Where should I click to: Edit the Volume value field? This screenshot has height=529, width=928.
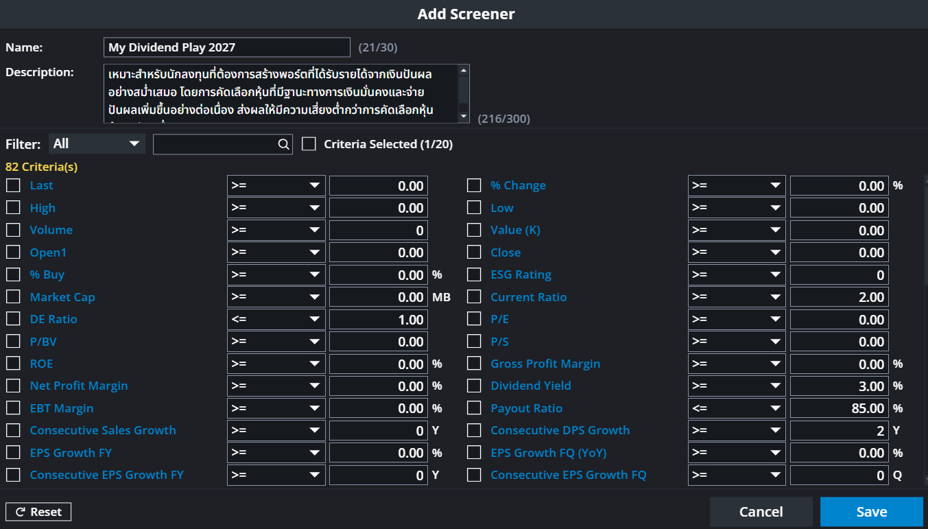[378, 230]
